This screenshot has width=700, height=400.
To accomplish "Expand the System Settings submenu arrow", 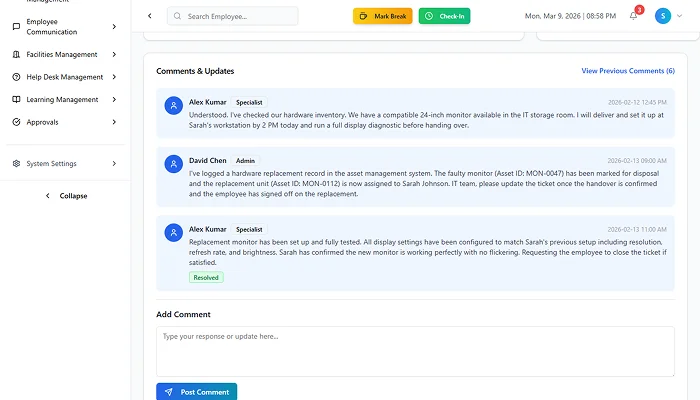I will [114, 164].
